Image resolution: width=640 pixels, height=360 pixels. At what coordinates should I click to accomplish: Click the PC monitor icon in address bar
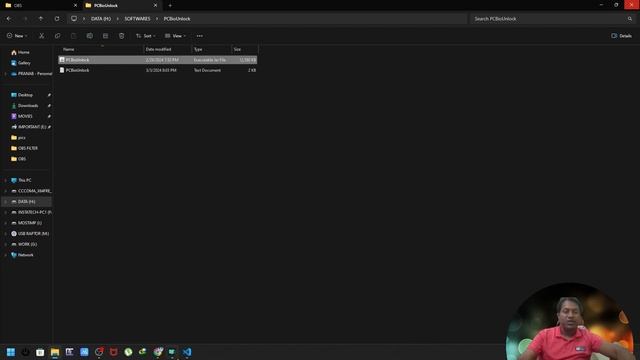74,19
